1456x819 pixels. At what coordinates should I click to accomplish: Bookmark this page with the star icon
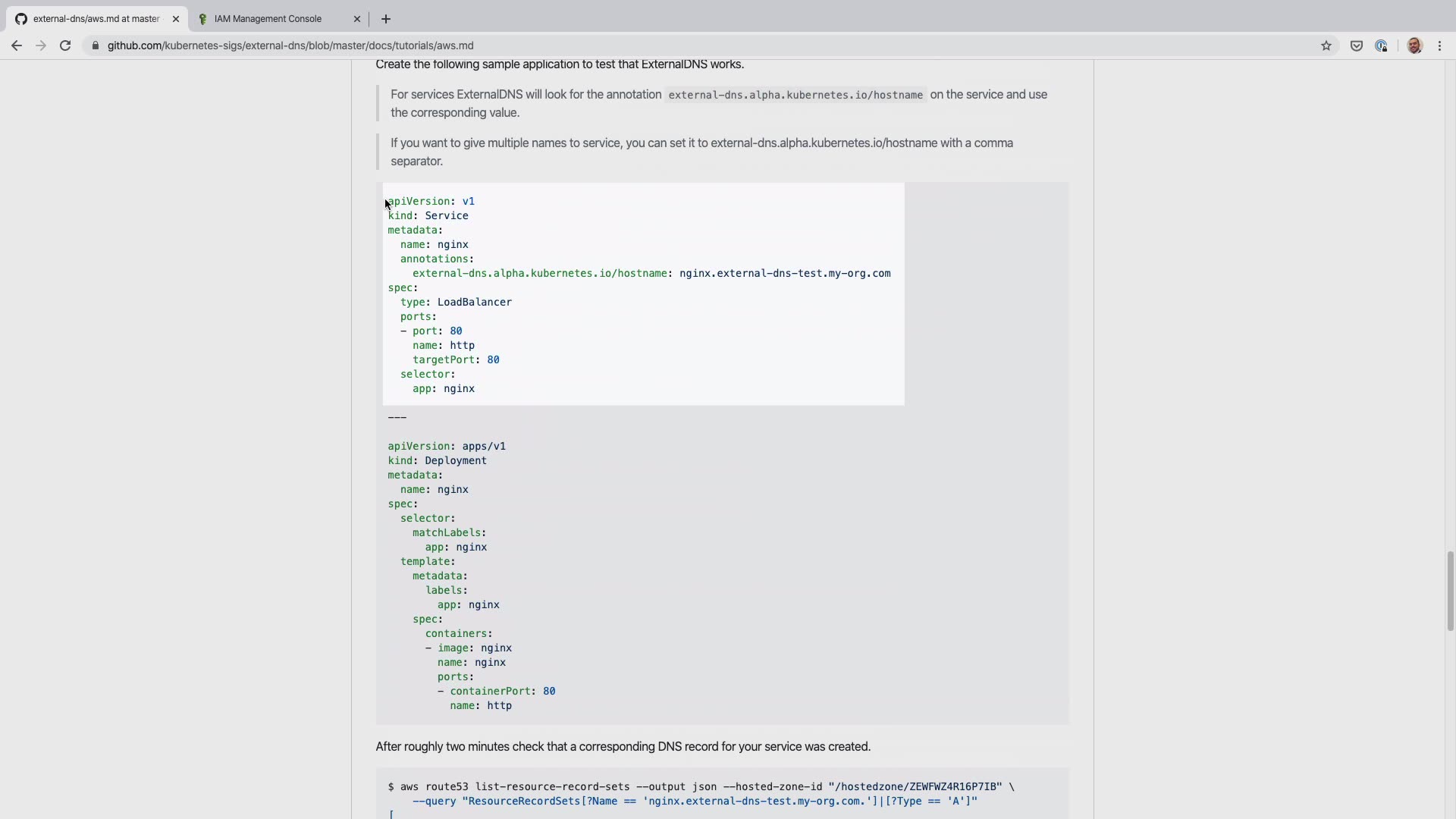[1326, 45]
